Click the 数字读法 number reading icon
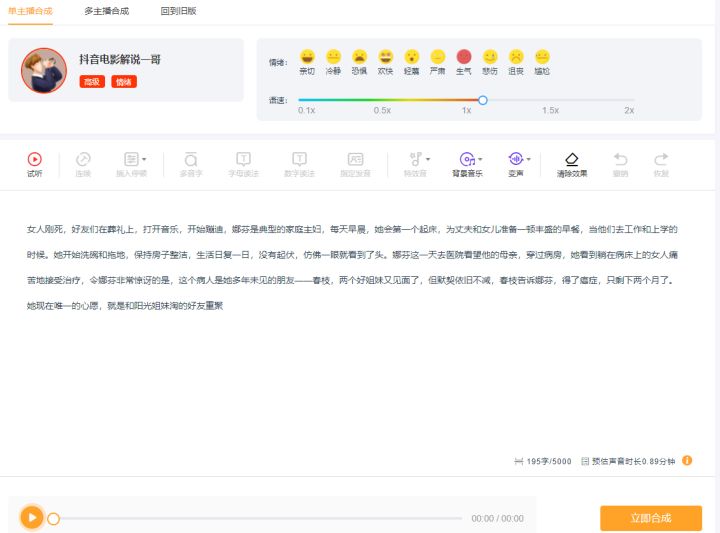The image size is (720, 533). click(299, 159)
